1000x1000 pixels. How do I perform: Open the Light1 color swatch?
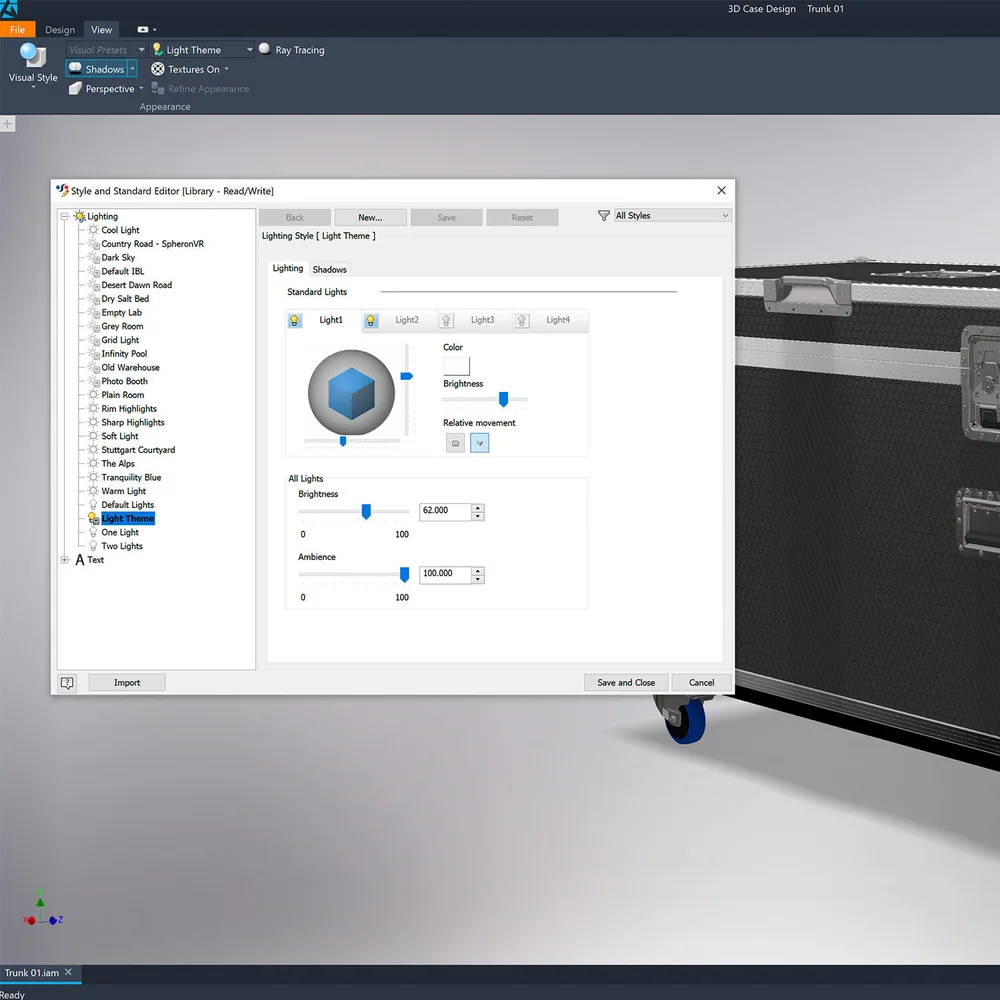point(457,366)
